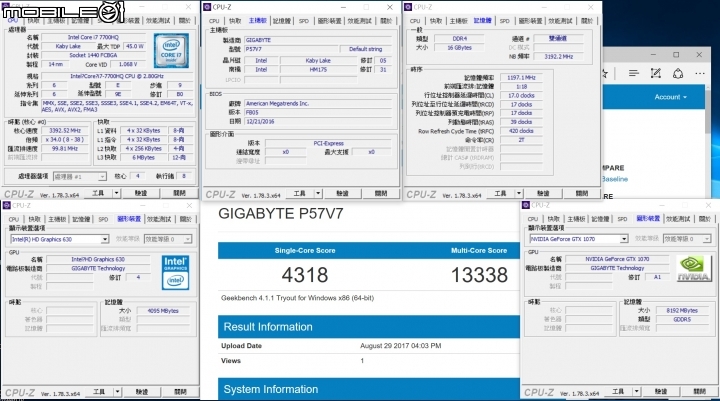
Task: Click the 1197.1 MHz memory frequency value
Action: (x=521, y=78)
